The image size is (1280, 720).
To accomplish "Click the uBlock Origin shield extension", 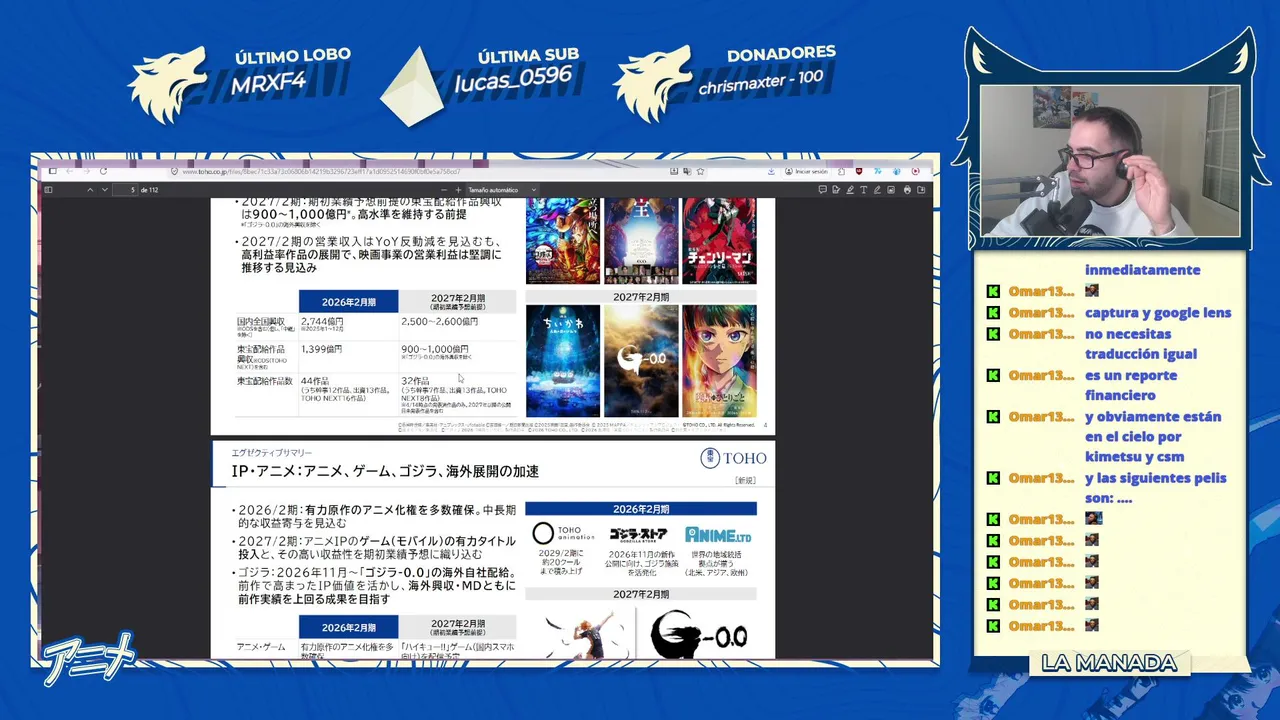I will pos(859,171).
